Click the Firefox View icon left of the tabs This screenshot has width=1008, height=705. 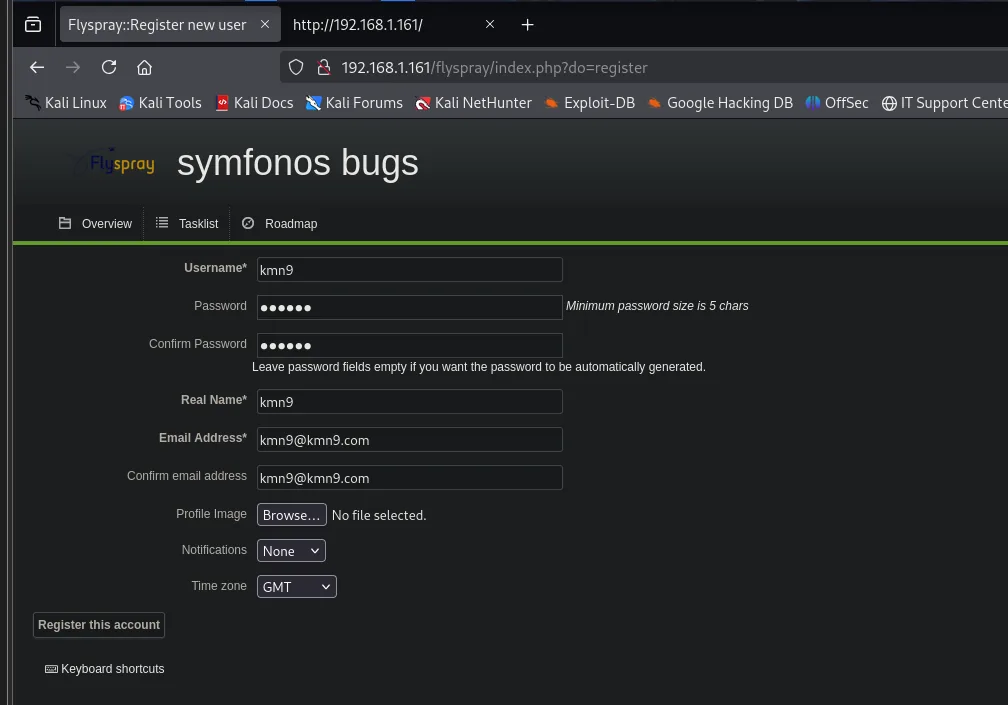[33, 24]
